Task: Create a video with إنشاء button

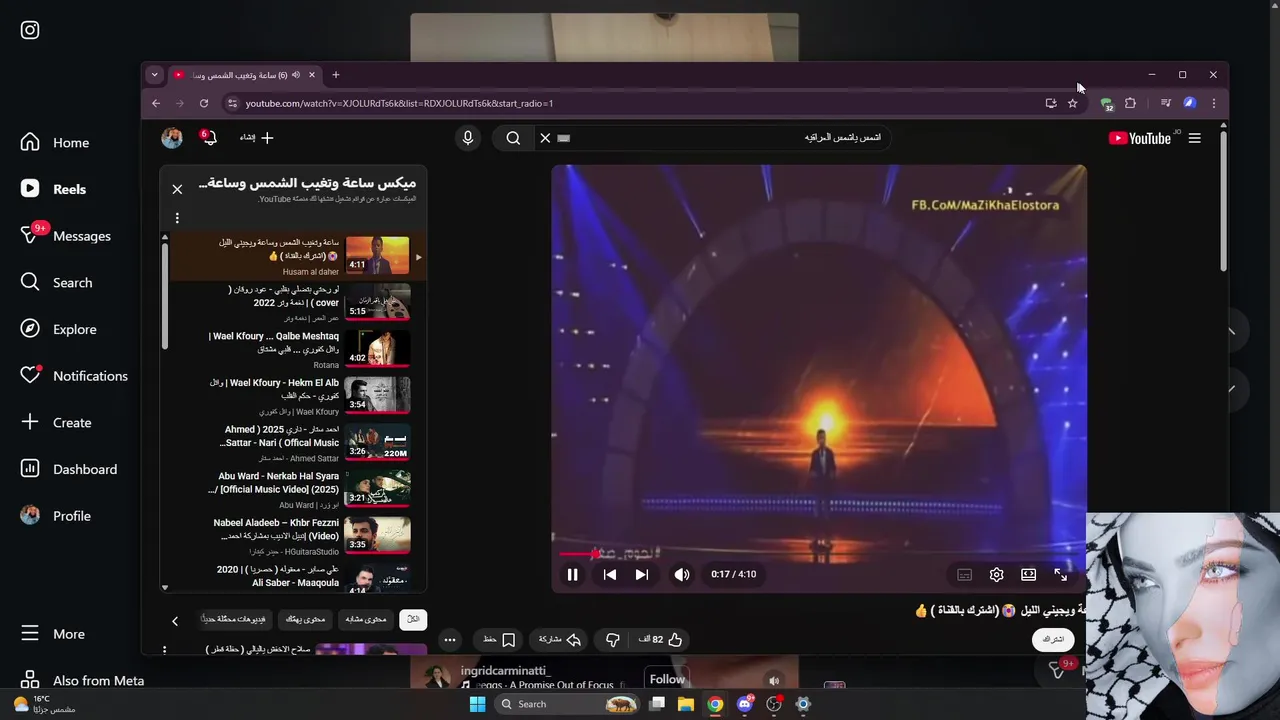Action: pos(256,138)
